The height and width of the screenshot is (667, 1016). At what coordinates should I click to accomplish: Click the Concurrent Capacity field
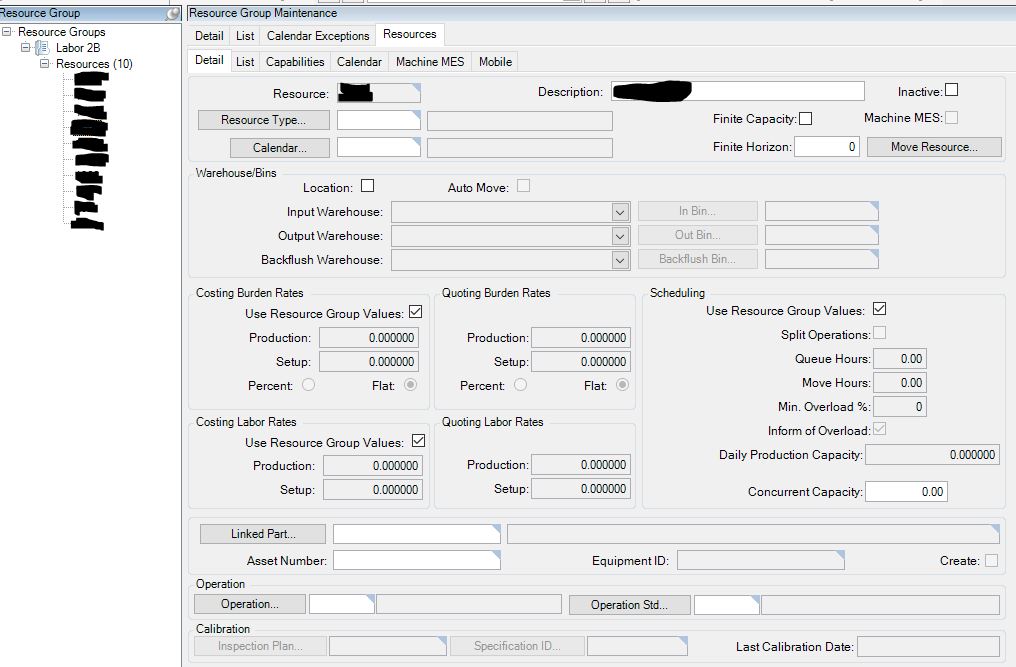click(906, 491)
